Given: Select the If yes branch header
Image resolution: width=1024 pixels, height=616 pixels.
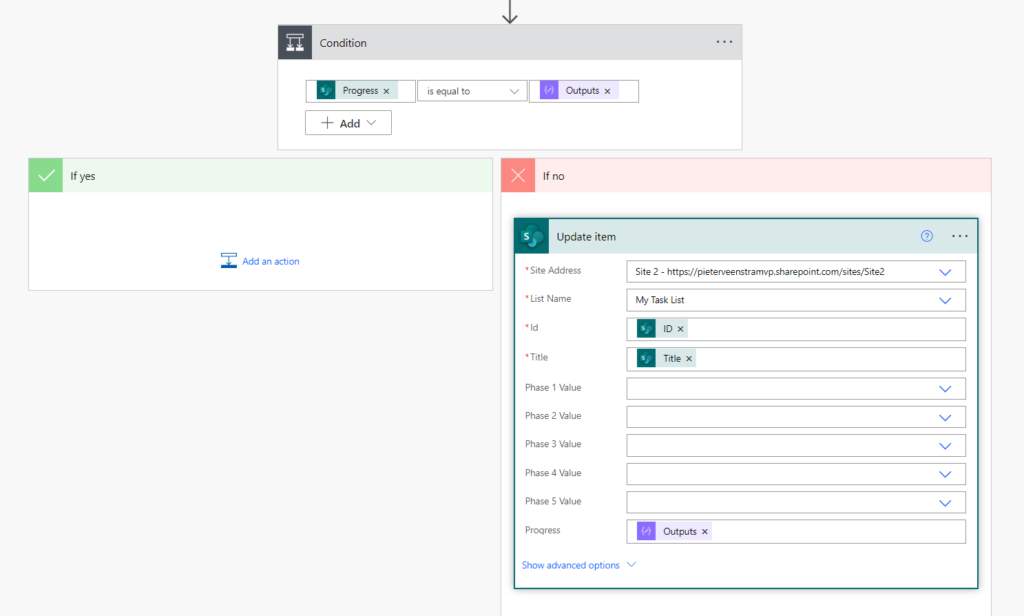Looking at the screenshot, I should (x=261, y=176).
